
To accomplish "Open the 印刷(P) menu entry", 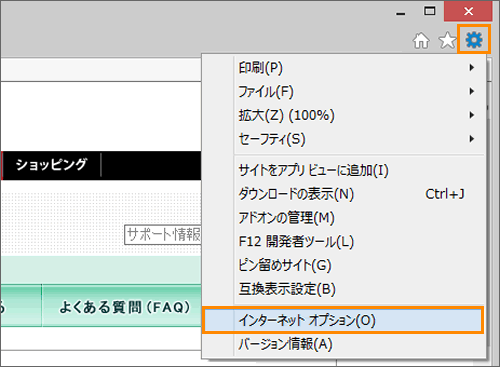I will tap(343, 68).
